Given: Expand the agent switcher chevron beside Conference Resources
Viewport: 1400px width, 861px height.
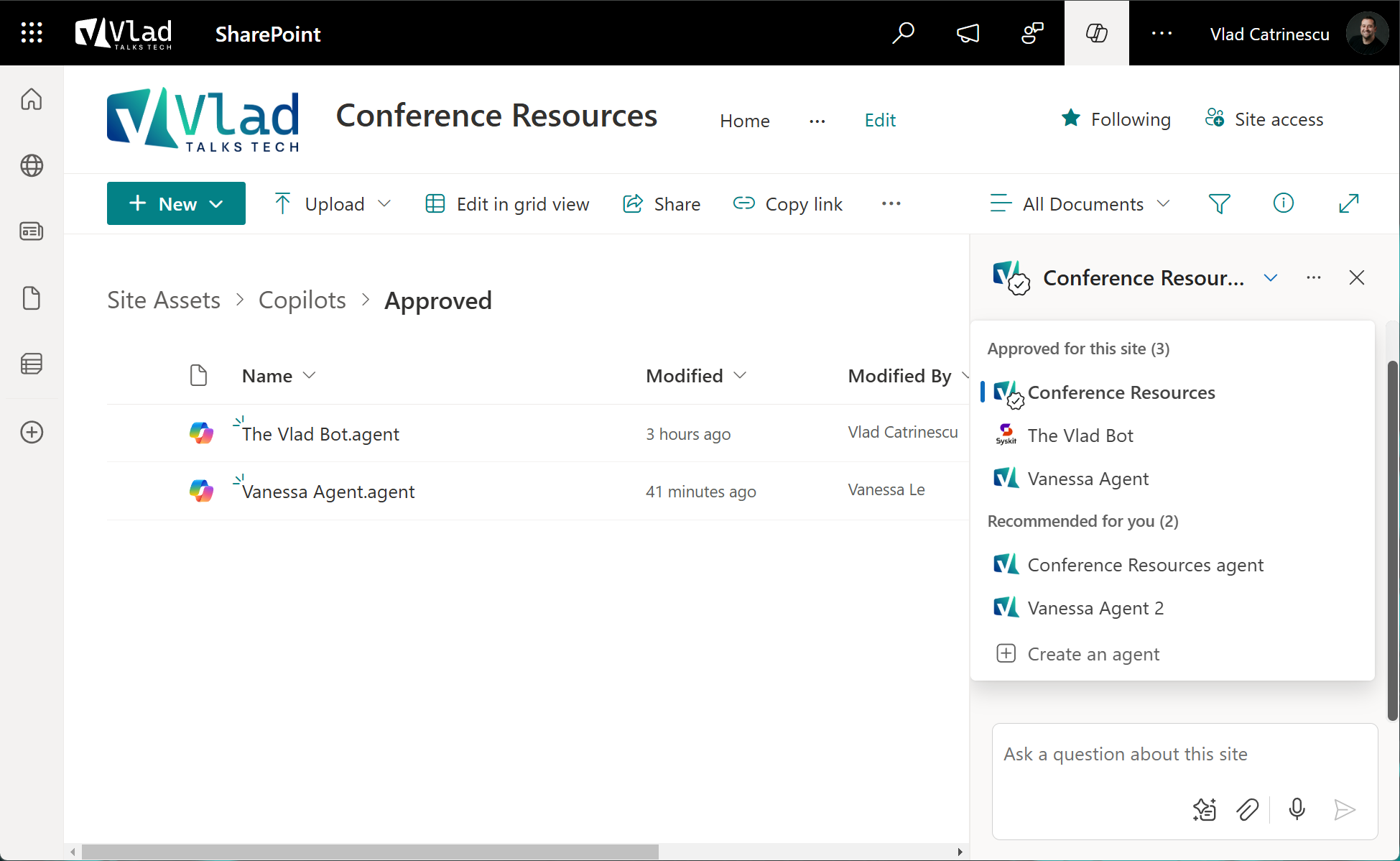Looking at the screenshot, I should [1270, 277].
